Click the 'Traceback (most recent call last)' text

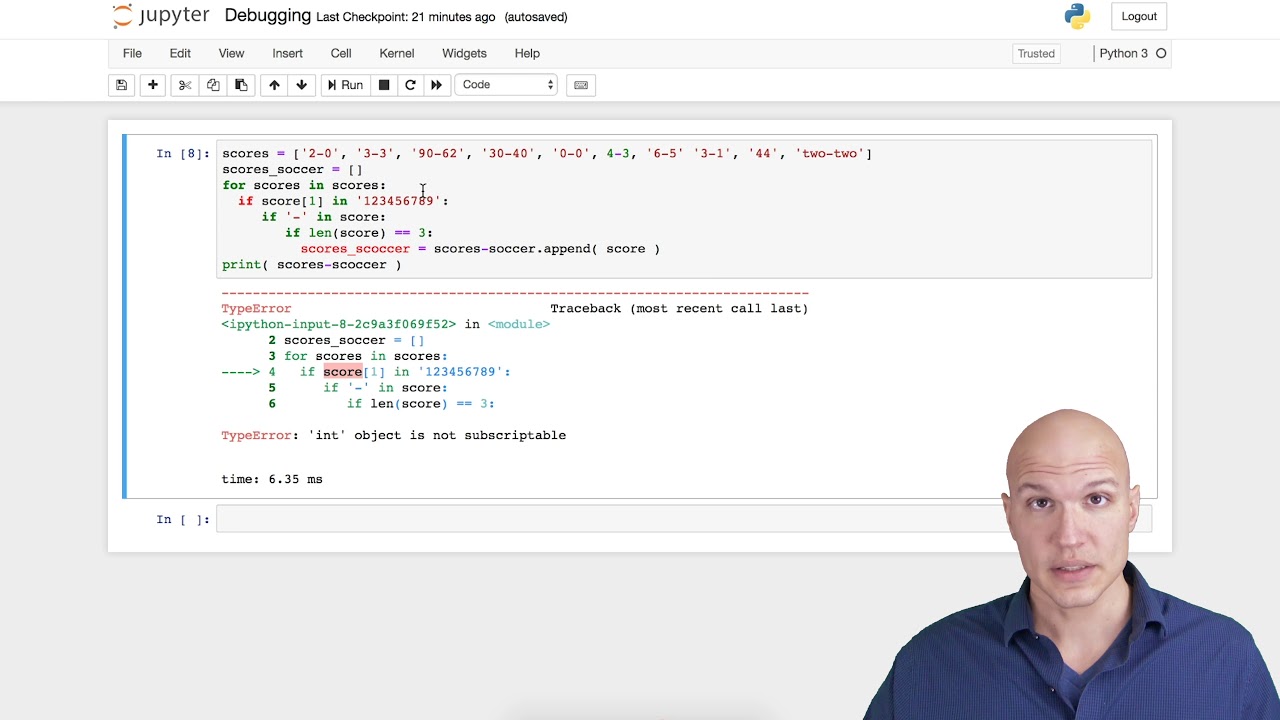(x=679, y=308)
